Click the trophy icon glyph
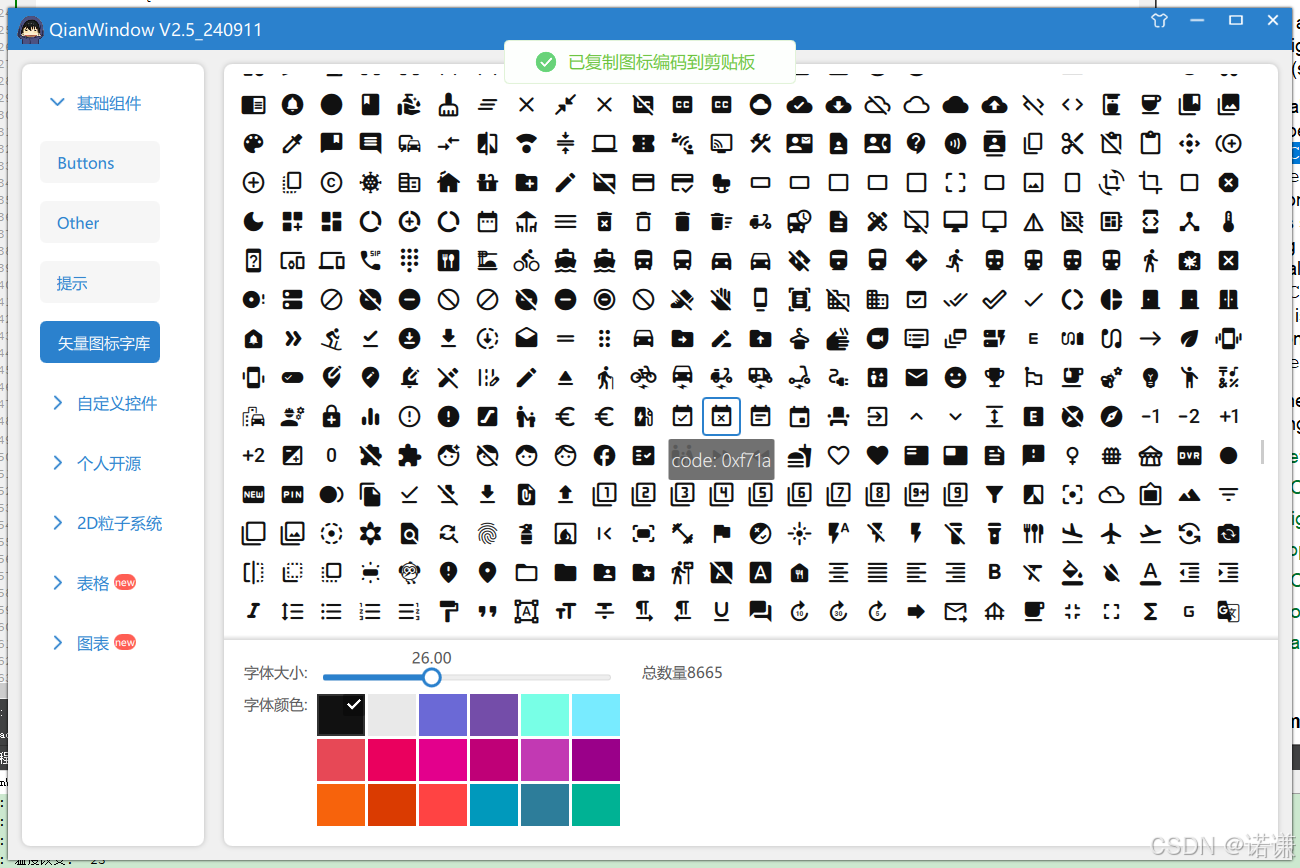1300x868 pixels. pos(994,377)
